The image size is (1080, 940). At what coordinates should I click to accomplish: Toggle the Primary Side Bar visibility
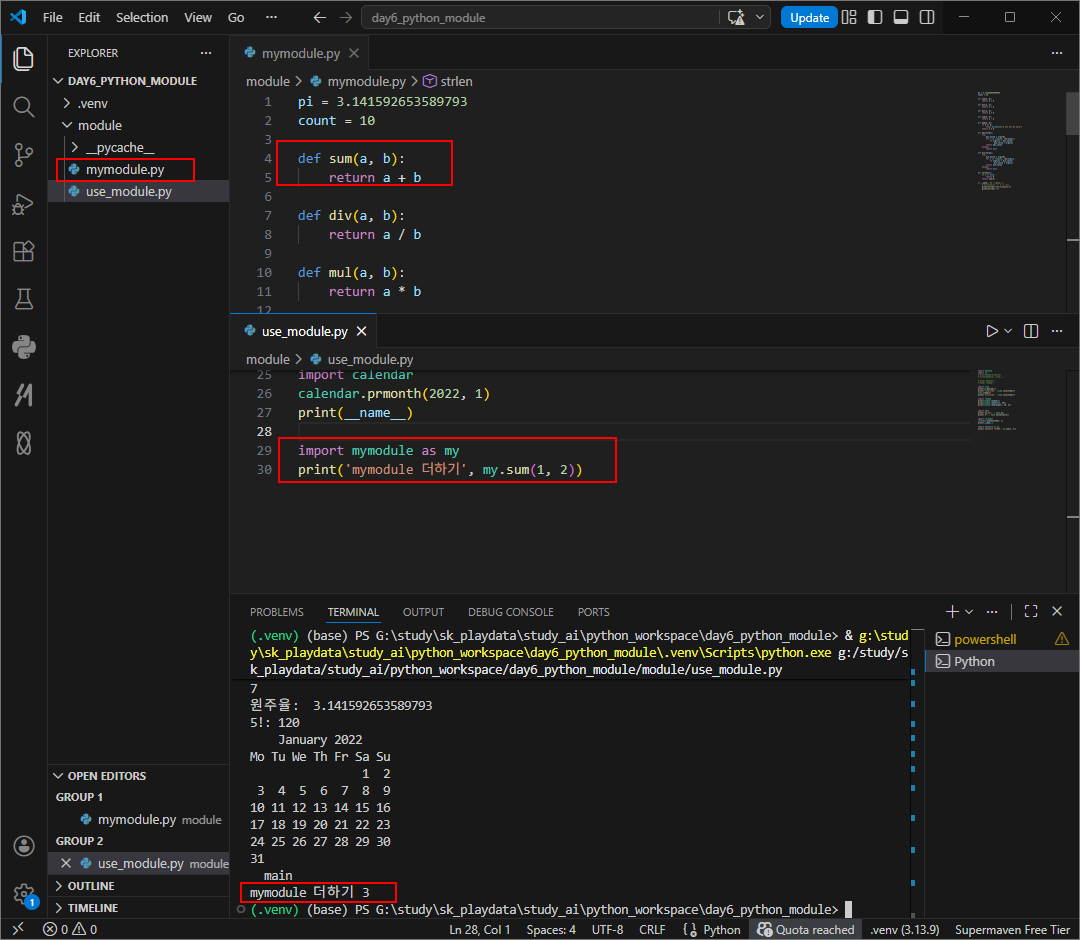(x=875, y=17)
